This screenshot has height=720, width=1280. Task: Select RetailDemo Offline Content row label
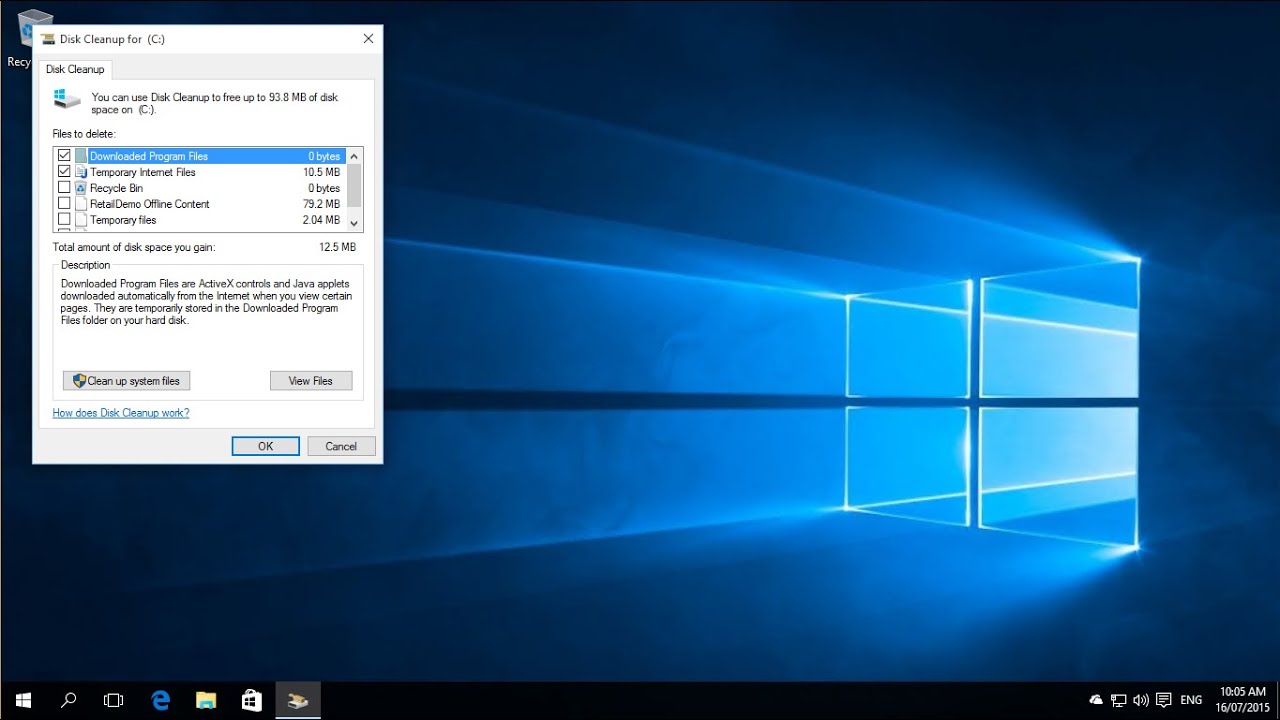[x=150, y=204]
